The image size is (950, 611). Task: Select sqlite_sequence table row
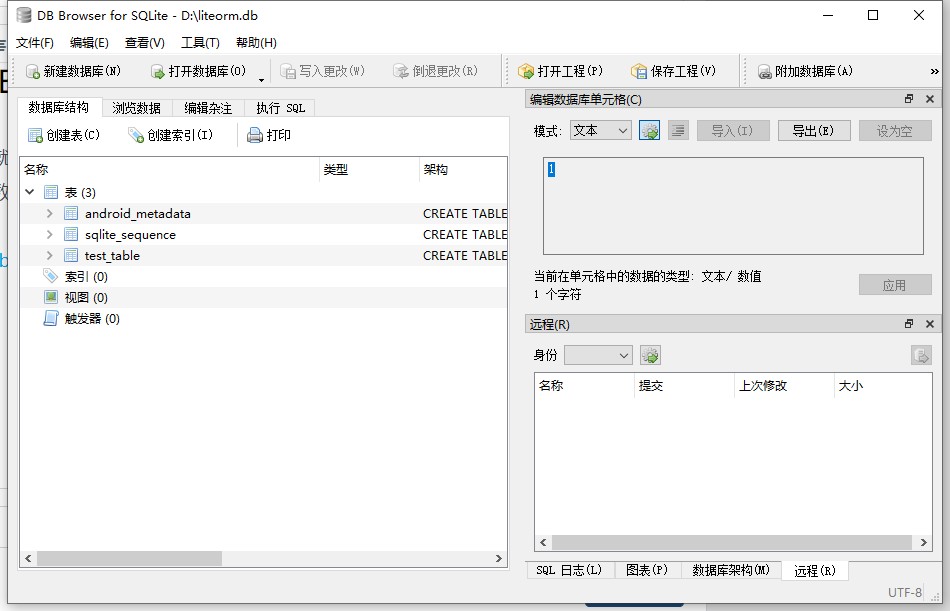pyautogui.click(x=264, y=235)
